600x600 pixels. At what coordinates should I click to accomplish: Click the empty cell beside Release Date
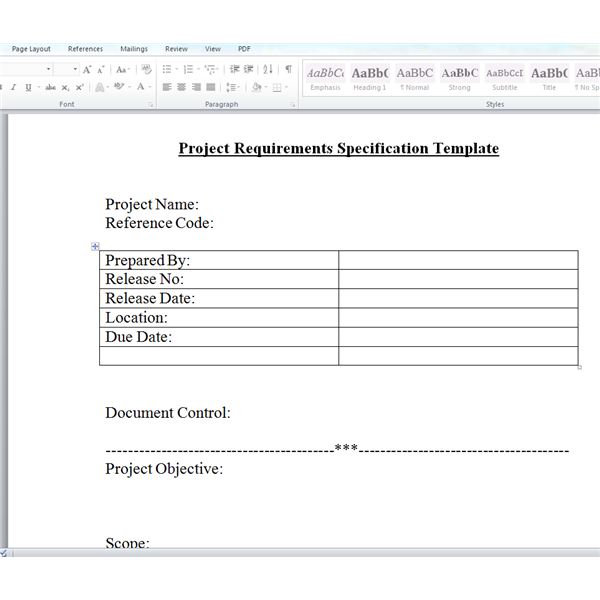tap(458, 298)
